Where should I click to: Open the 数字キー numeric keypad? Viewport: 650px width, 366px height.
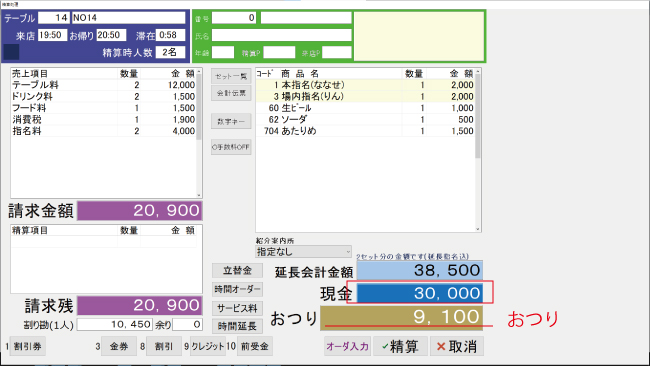pyautogui.click(x=231, y=121)
